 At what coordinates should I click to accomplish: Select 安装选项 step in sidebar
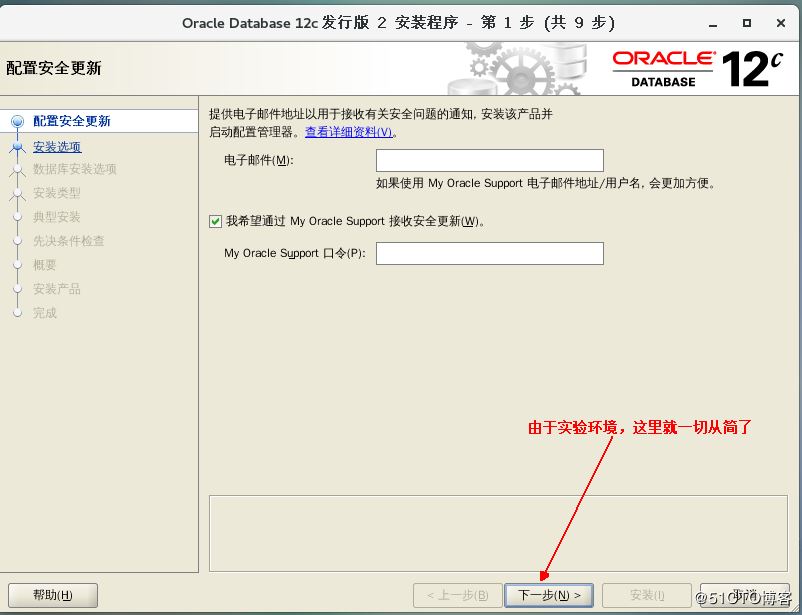57,147
